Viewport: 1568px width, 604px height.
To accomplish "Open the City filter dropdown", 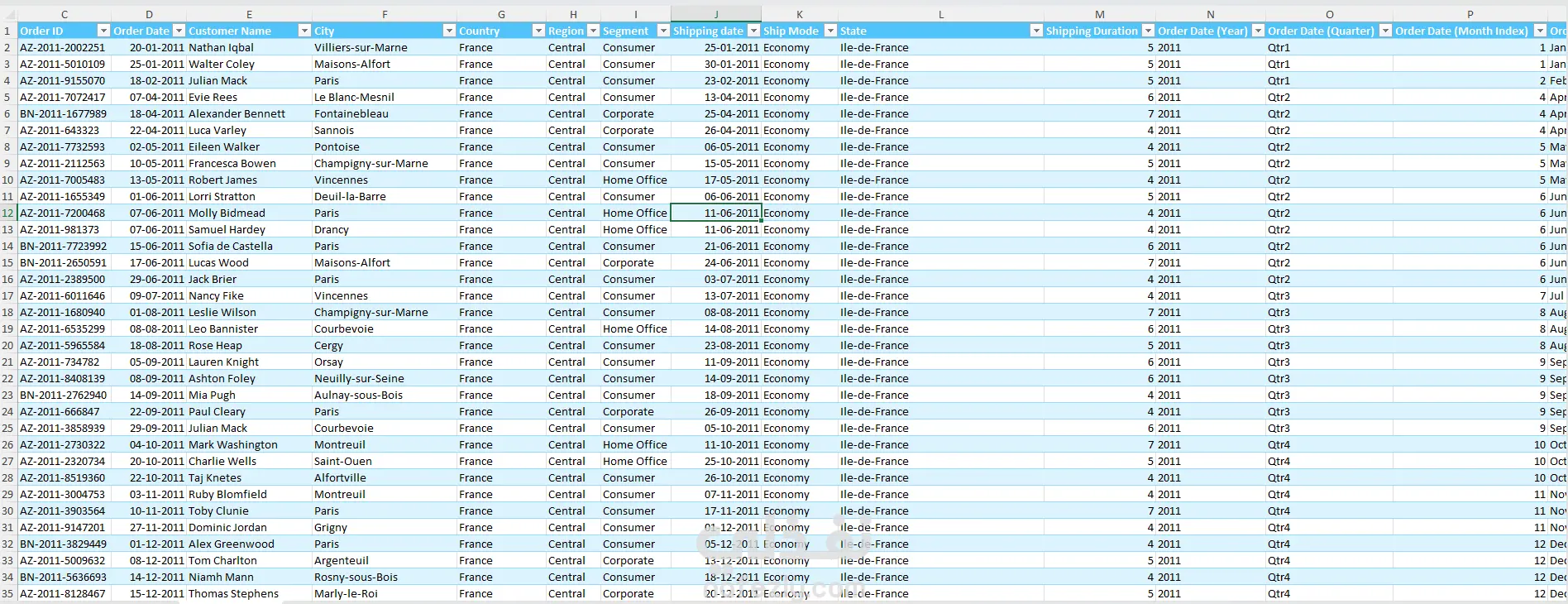I will pyautogui.click(x=449, y=31).
